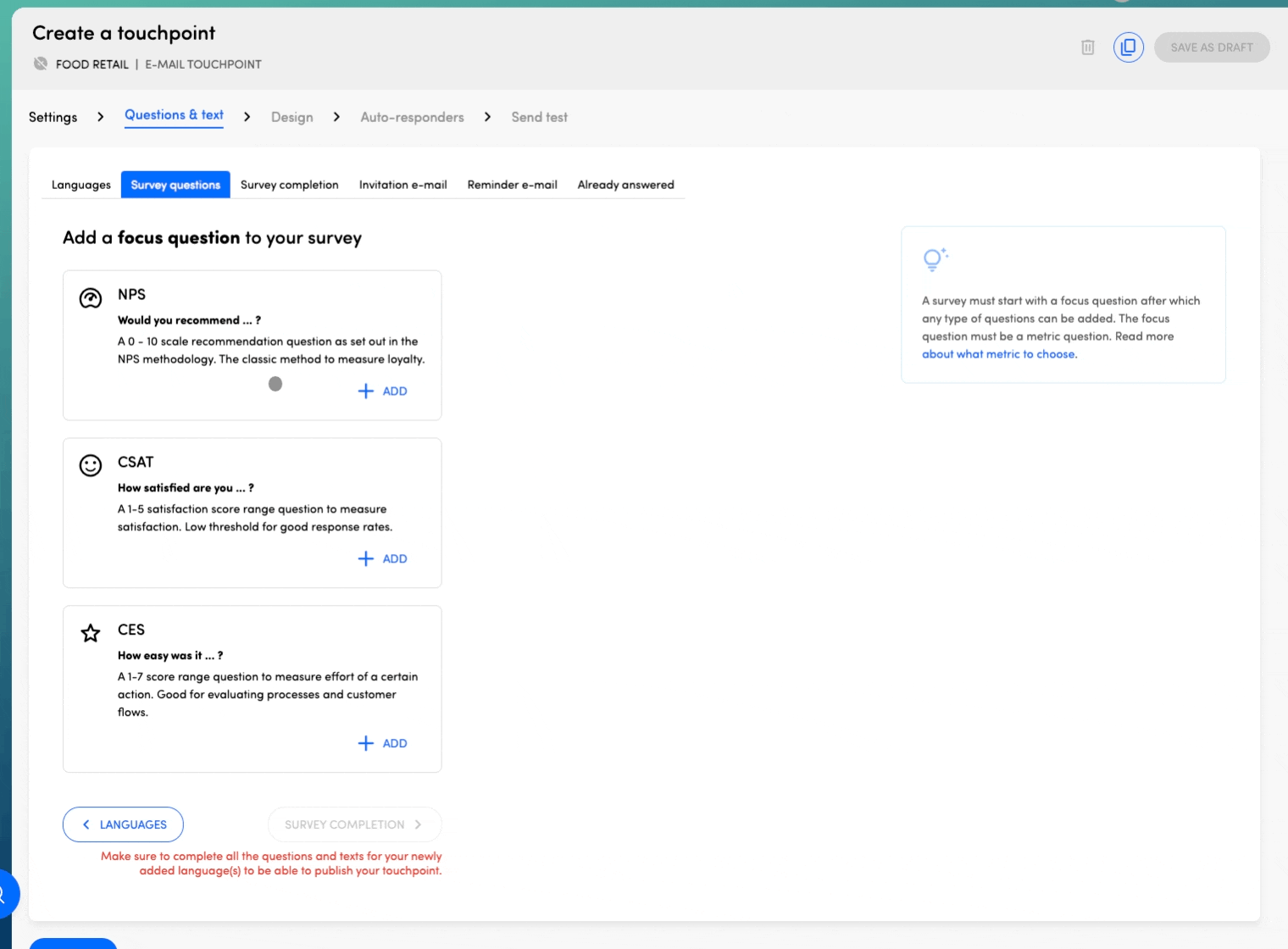The width and height of the screenshot is (1288, 949).
Task: Click the CSAT smiley face icon
Action: point(91,465)
